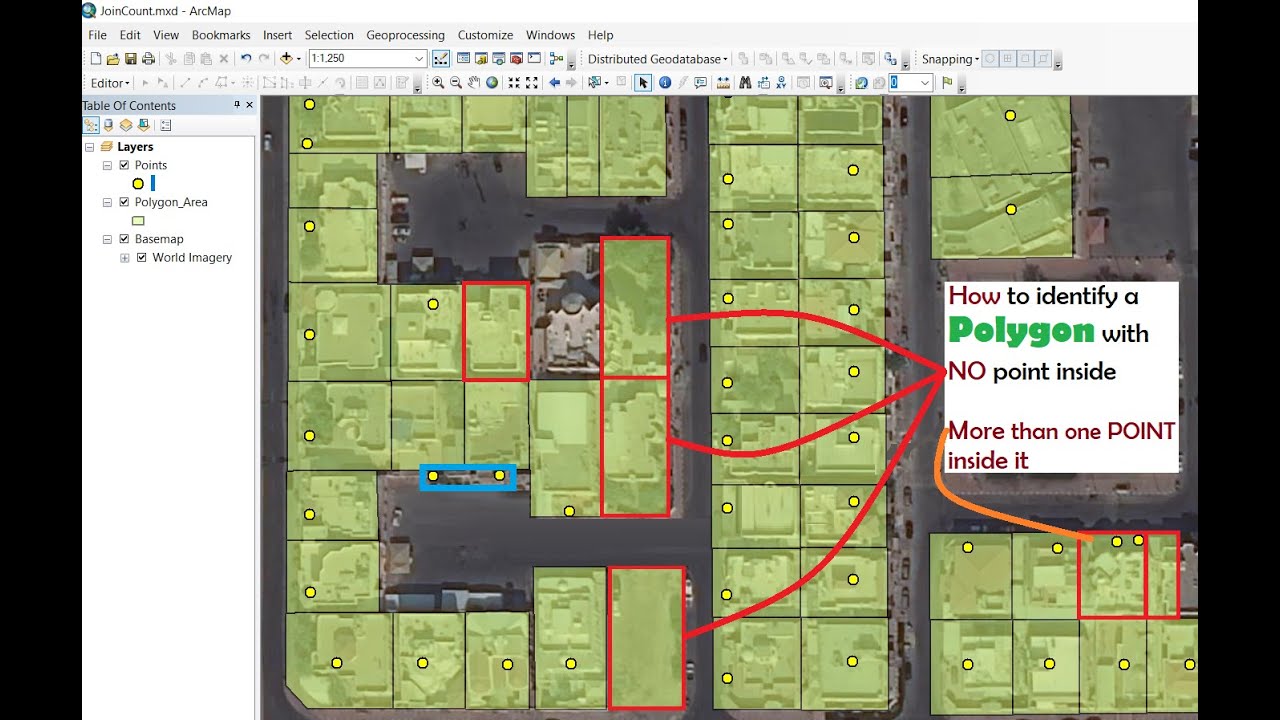Select the Identify tool icon
The image size is (1280, 720).
pos(665,83)
